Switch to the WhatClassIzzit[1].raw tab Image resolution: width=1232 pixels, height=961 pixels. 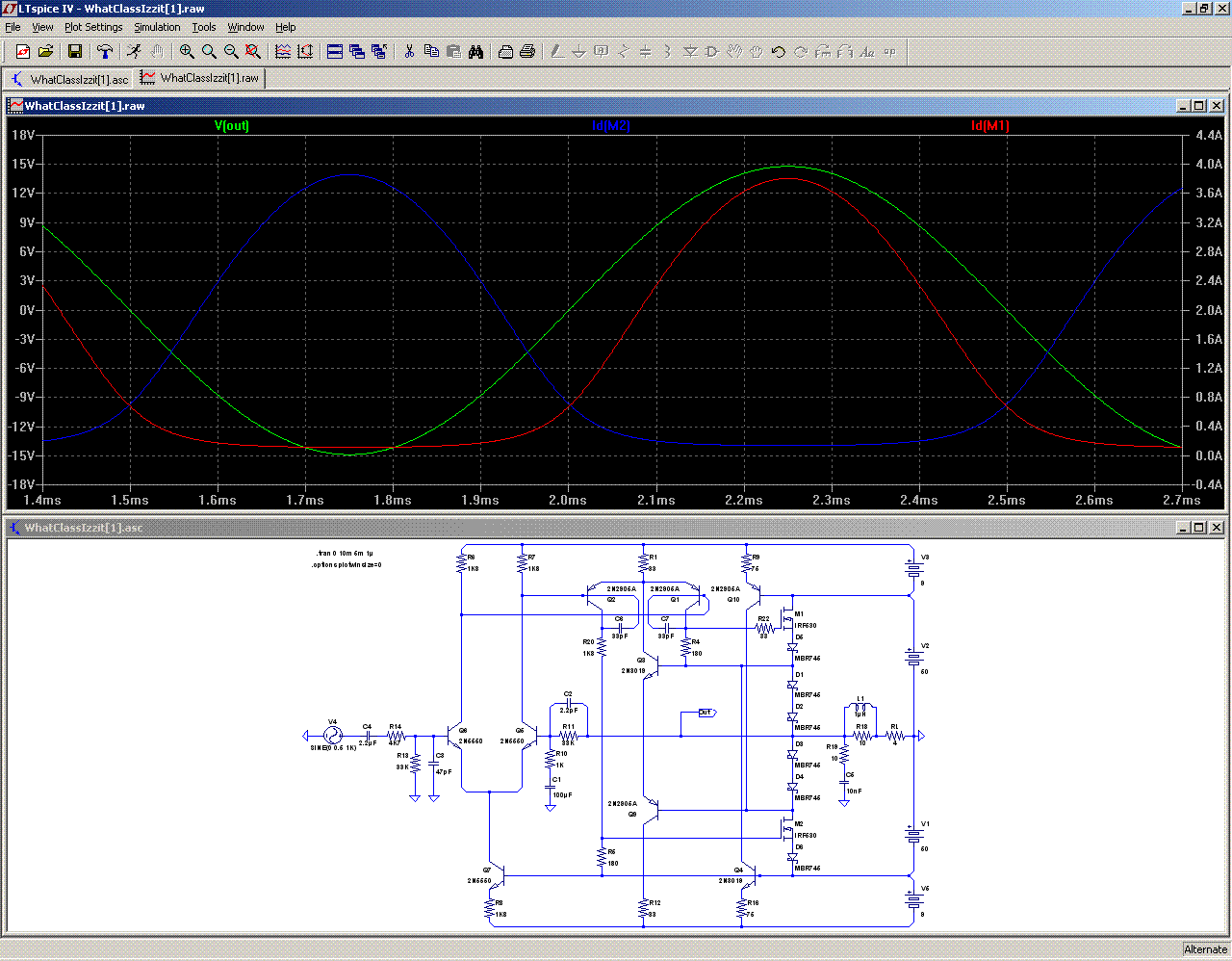(200, 78)
